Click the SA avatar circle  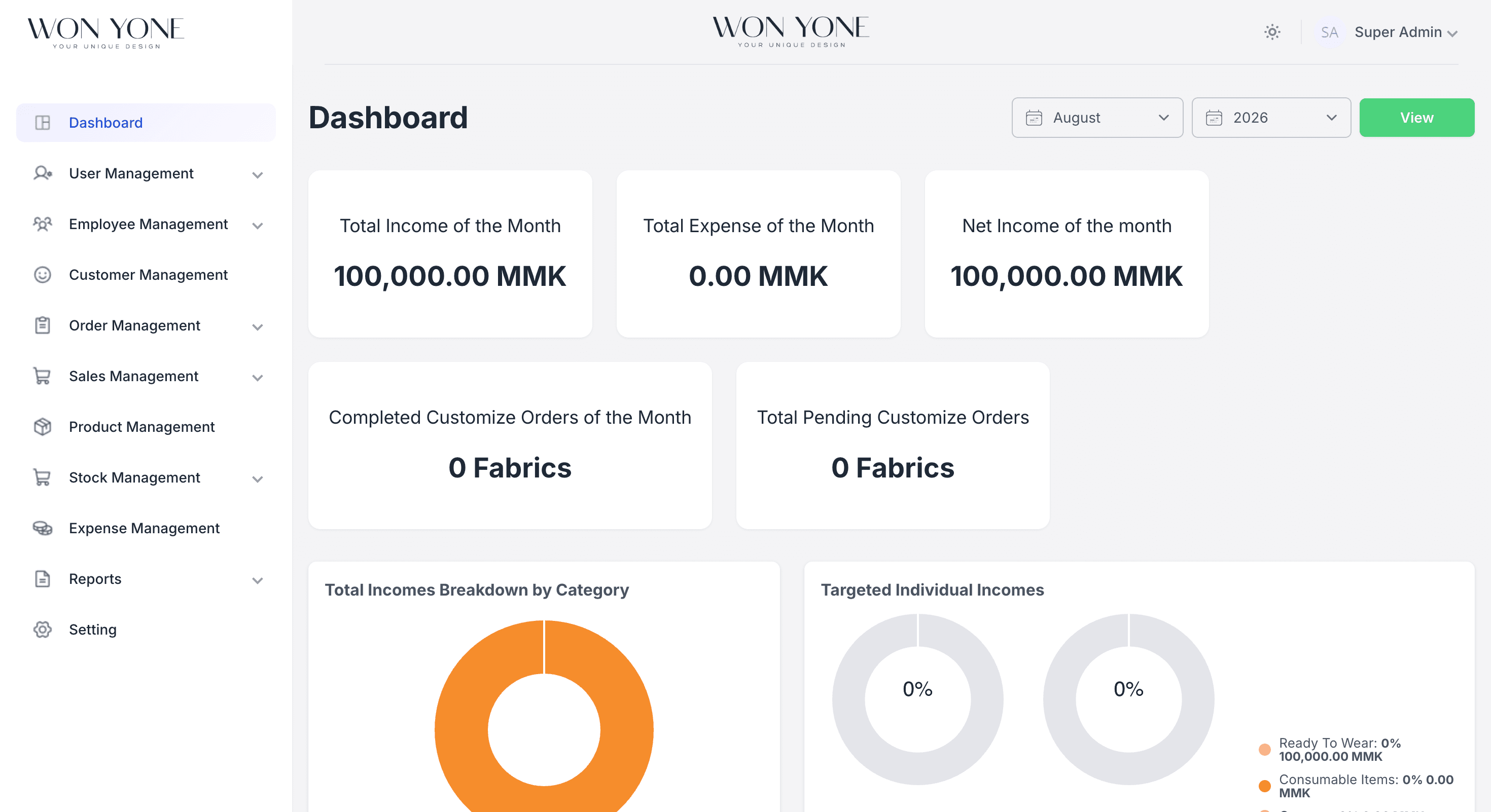coord(1329,32)
